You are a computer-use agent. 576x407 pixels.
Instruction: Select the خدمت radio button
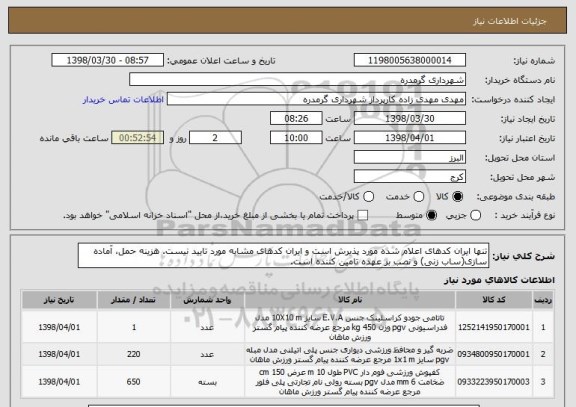(418, 197)
